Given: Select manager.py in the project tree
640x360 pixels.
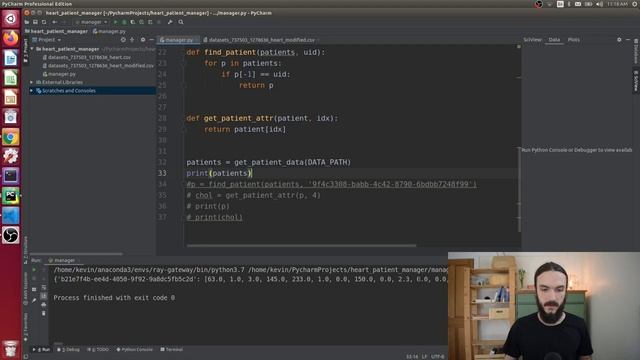Looking at the screenshot, I should click(59, 74).
